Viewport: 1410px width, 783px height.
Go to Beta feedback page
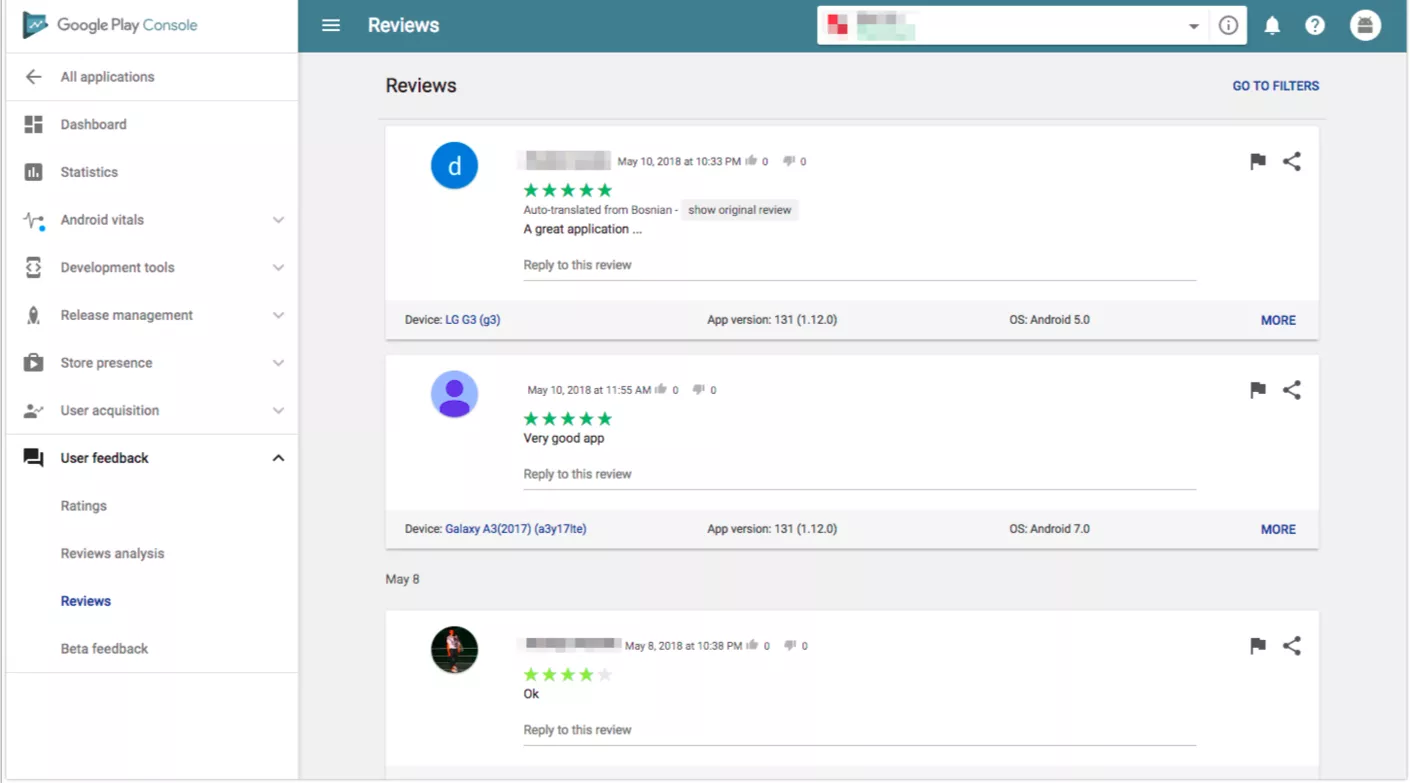point(104,648)
